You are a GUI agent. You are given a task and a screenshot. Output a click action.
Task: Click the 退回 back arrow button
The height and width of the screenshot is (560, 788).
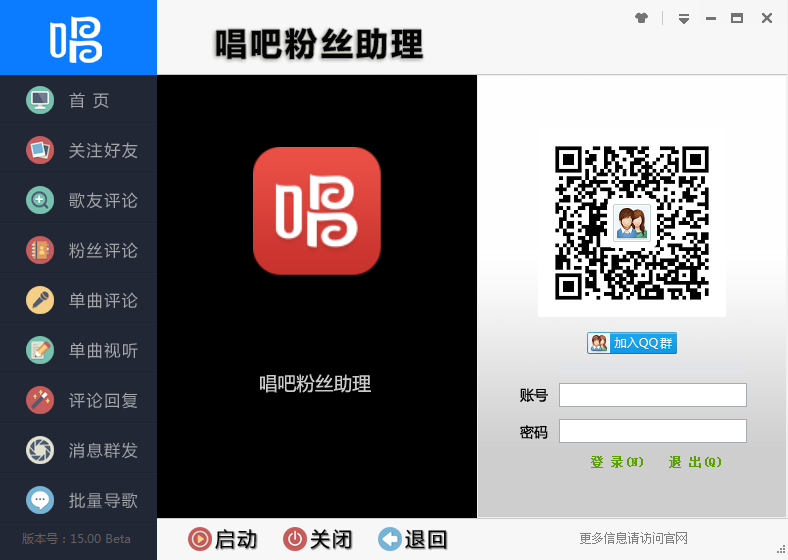(413, 540)
